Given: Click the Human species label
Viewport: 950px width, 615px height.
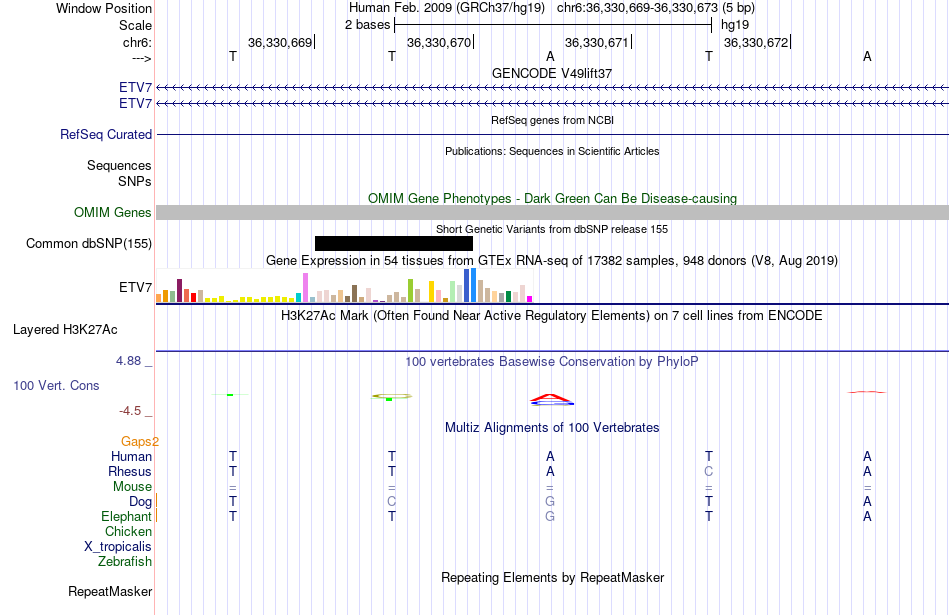Looking at the screenshot, I should [x=131, y=456].
